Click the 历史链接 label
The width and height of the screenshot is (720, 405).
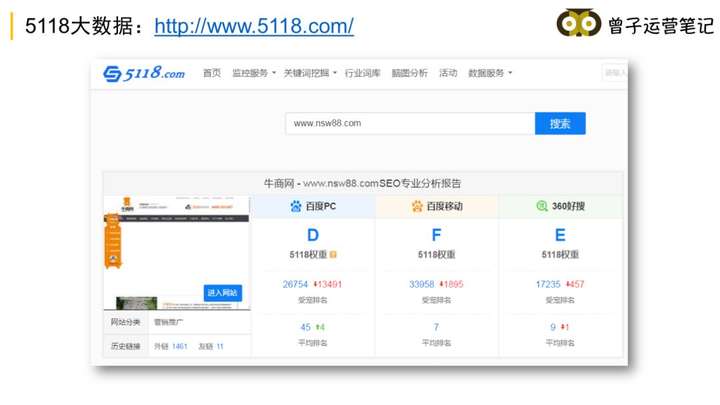coord(125,346)
